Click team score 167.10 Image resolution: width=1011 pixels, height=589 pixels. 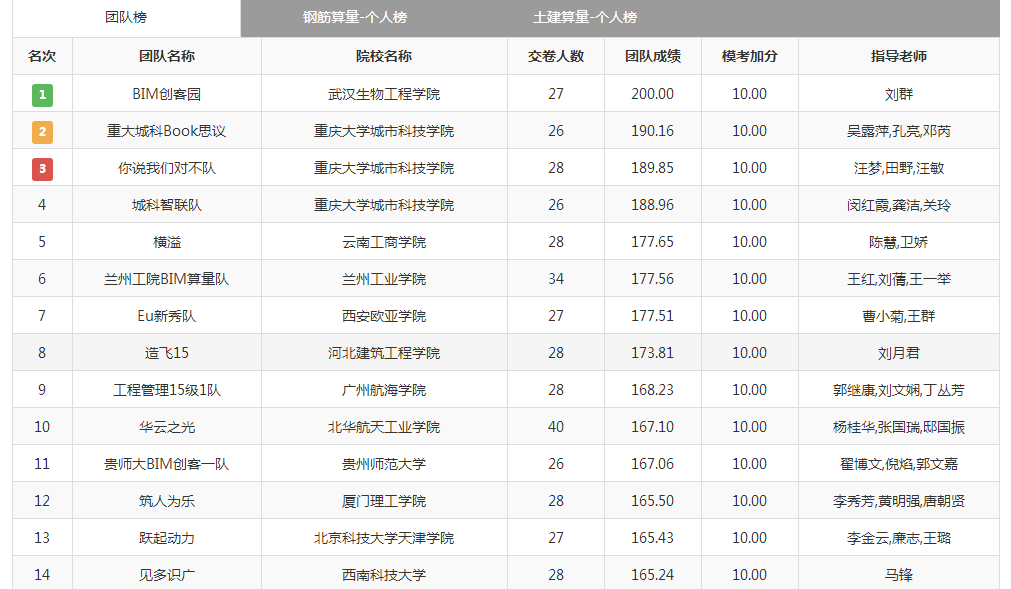pos(653,427)
